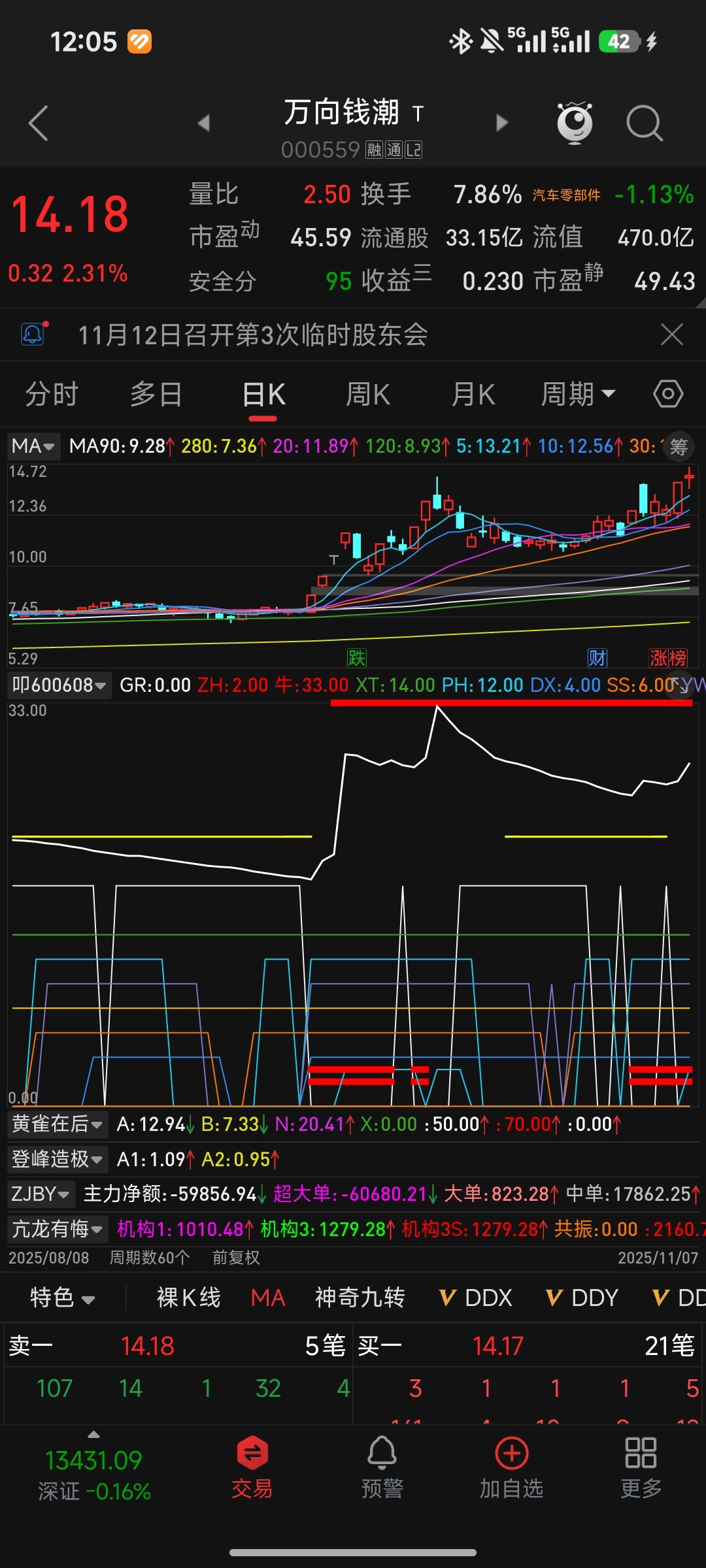Tap the L2 level-2 badge
706x1568 pixels.
click(x=414, y=150)
